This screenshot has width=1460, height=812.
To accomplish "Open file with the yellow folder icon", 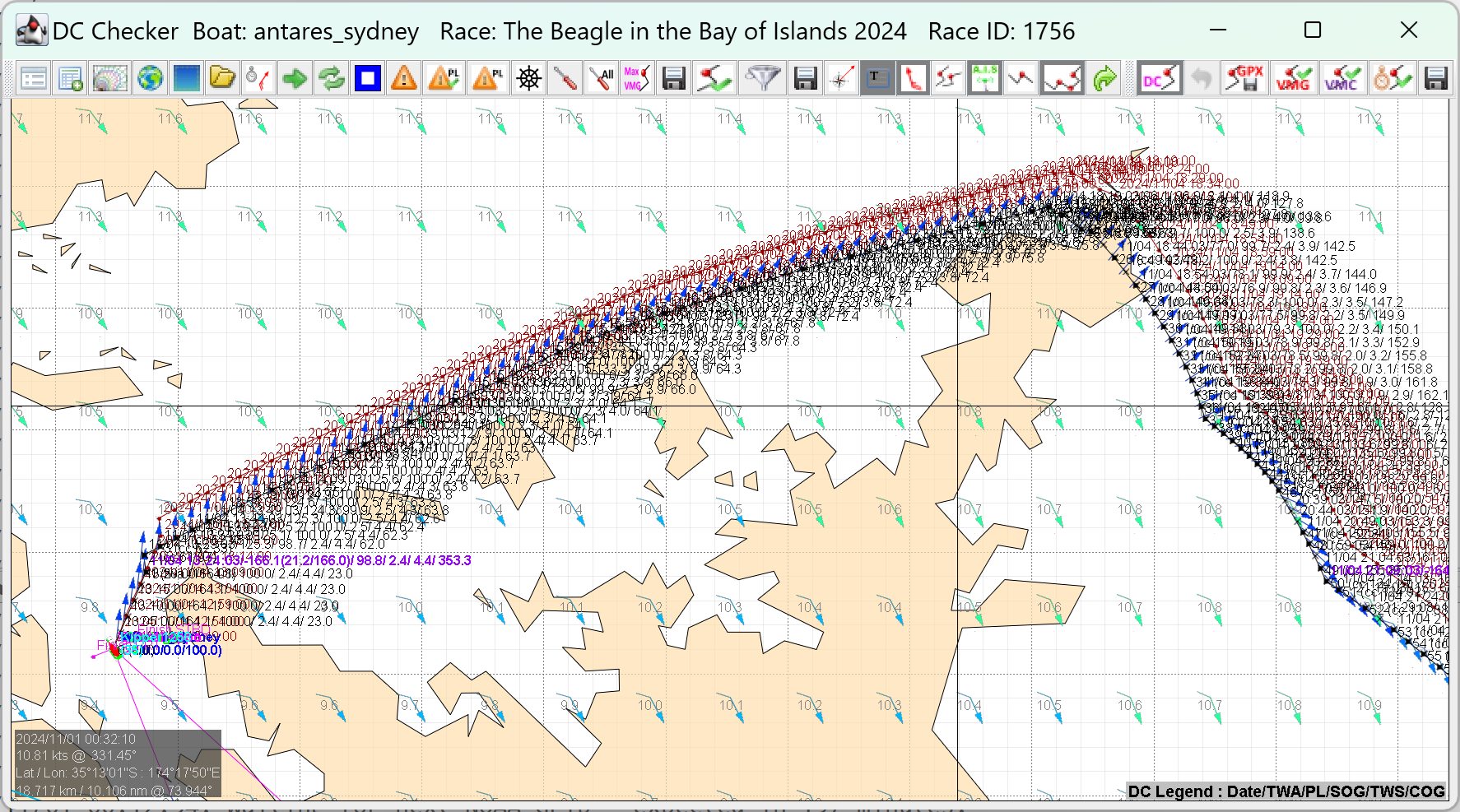I will point(222,79).
